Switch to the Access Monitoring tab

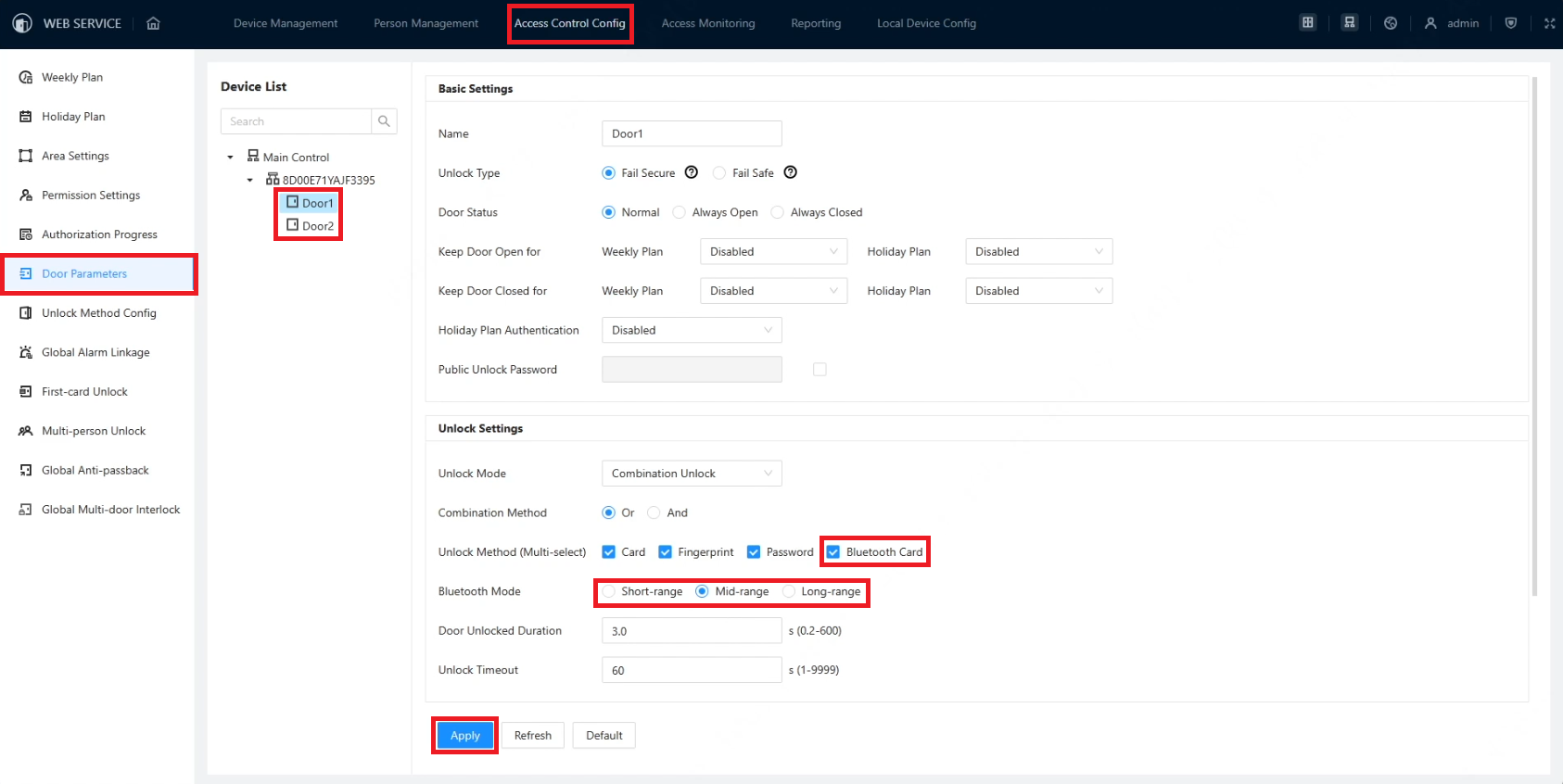tap(707, 23)
